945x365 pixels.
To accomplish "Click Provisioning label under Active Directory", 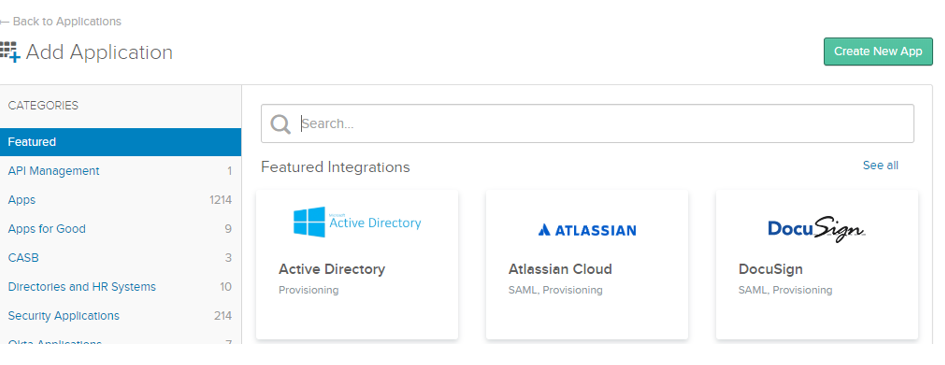I will (x=309, y=290).
